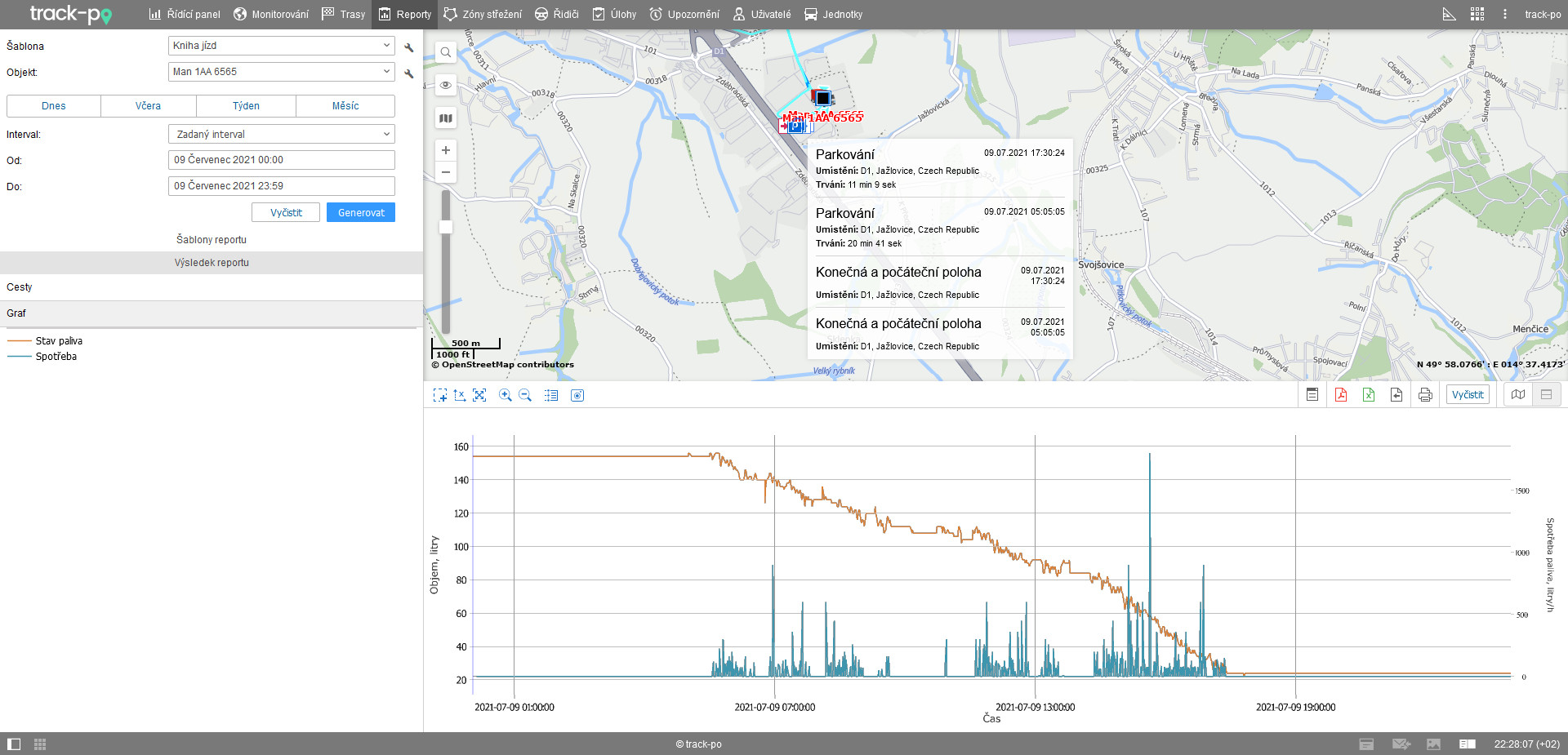Screen dimensions: 1568x755
Task: Open the Monitorování menu
Action: (271, 14)
